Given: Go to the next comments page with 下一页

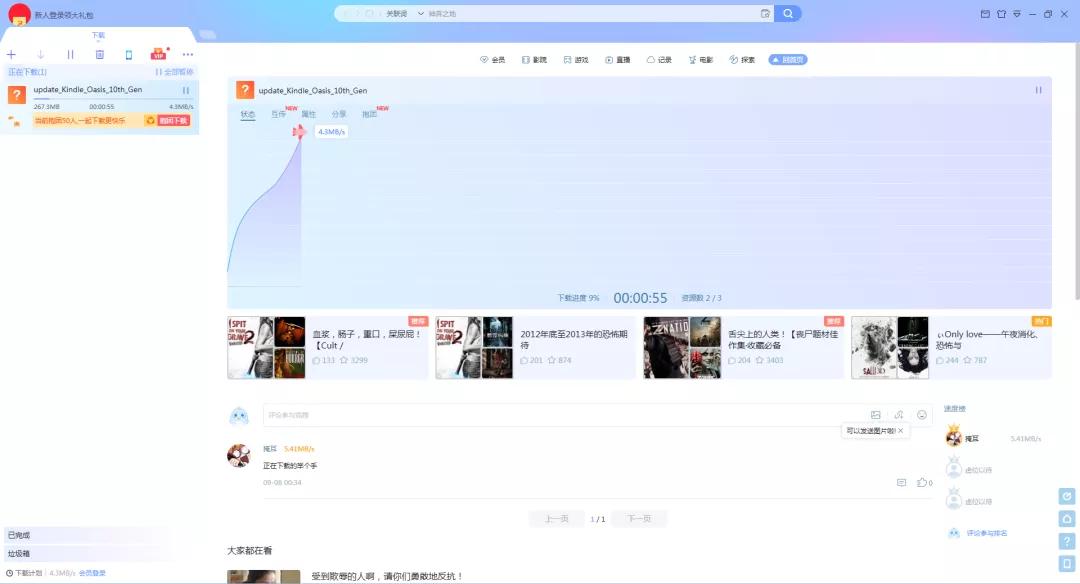Looking at the screenshot, I should (x=639, y=519).
